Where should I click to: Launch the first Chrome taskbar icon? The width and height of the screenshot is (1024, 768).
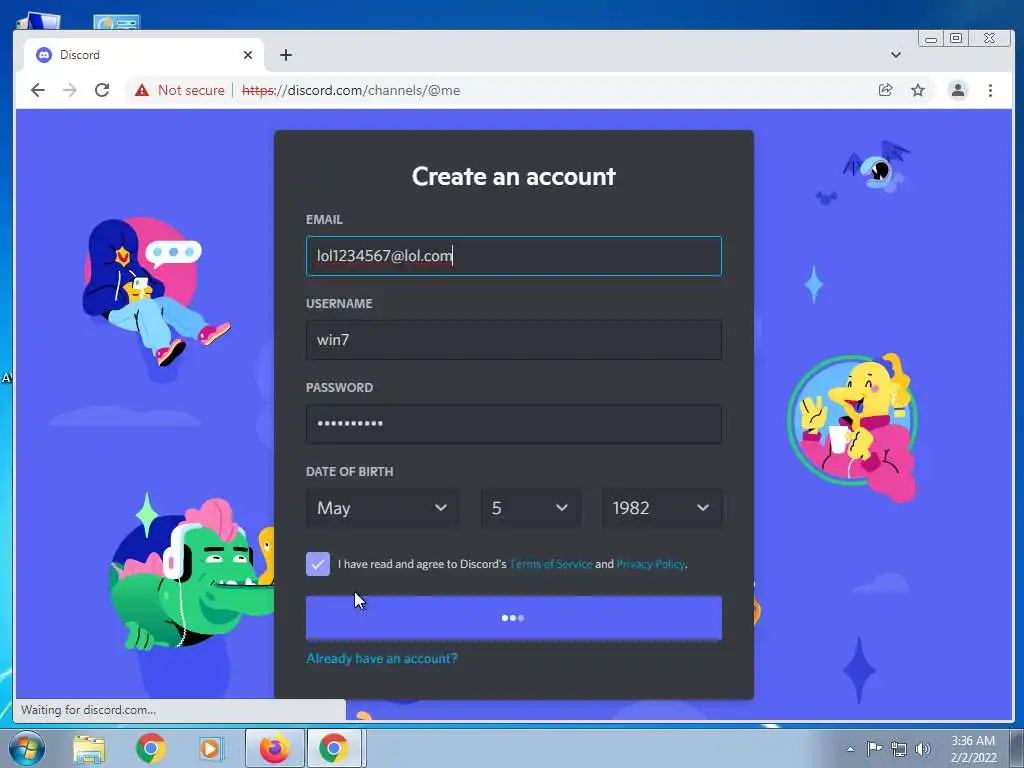[151, 748]
